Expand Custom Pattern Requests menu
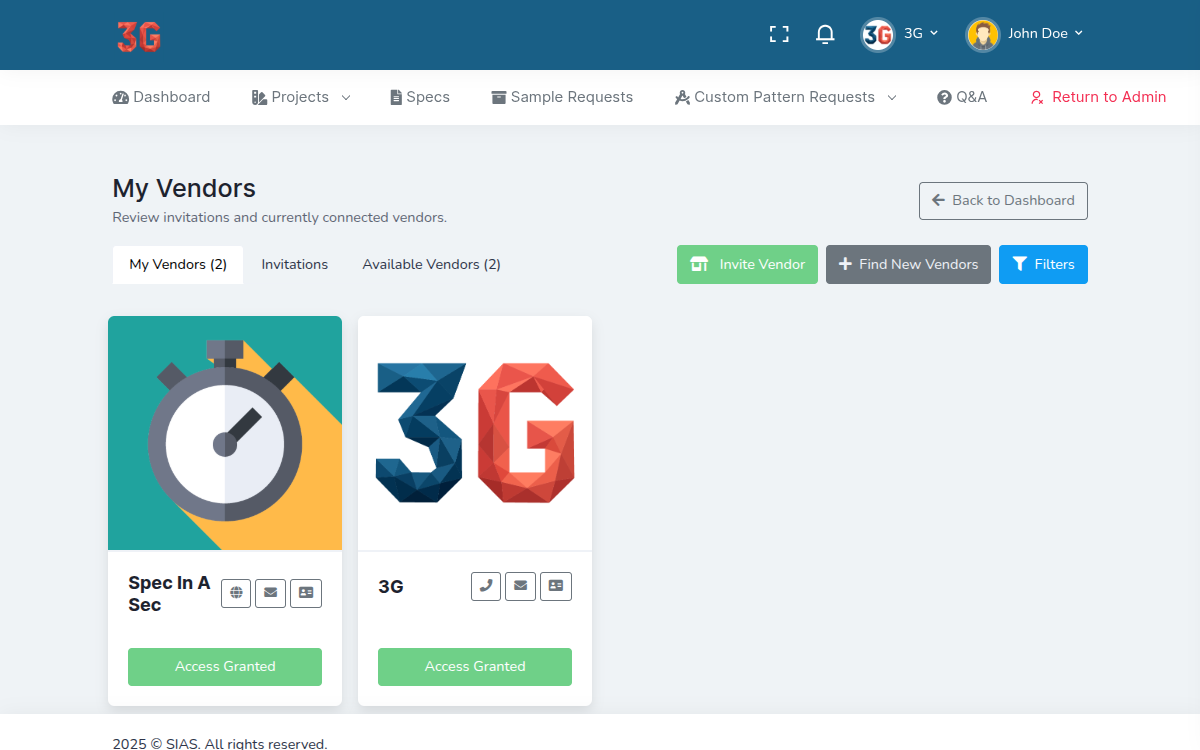This screenshot has width=1200, height=750. pyautogui.click(x=785, y=97)
